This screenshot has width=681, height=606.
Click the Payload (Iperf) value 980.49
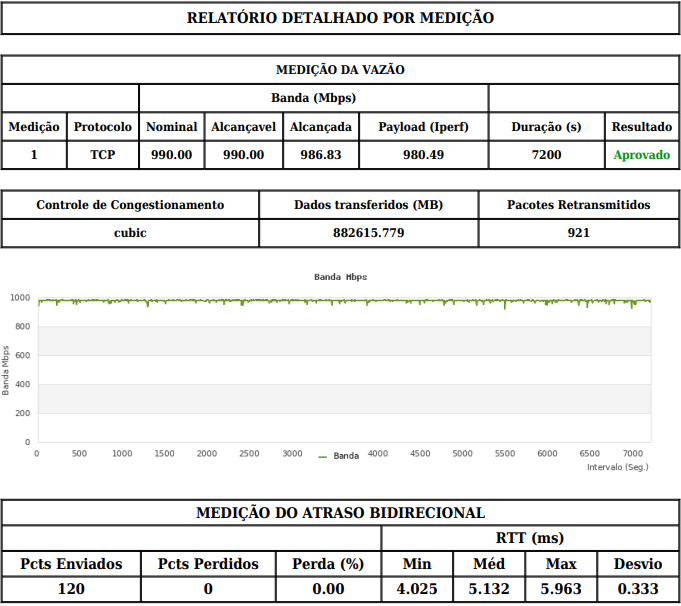423,155
